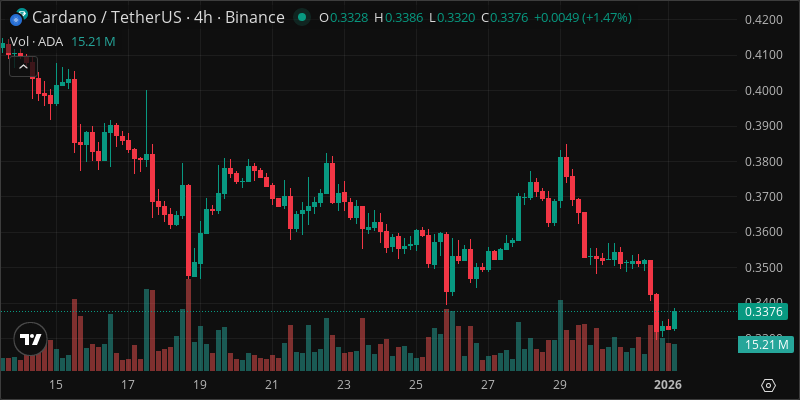Click the change value +0.0049 (+1.47%)

583,18
